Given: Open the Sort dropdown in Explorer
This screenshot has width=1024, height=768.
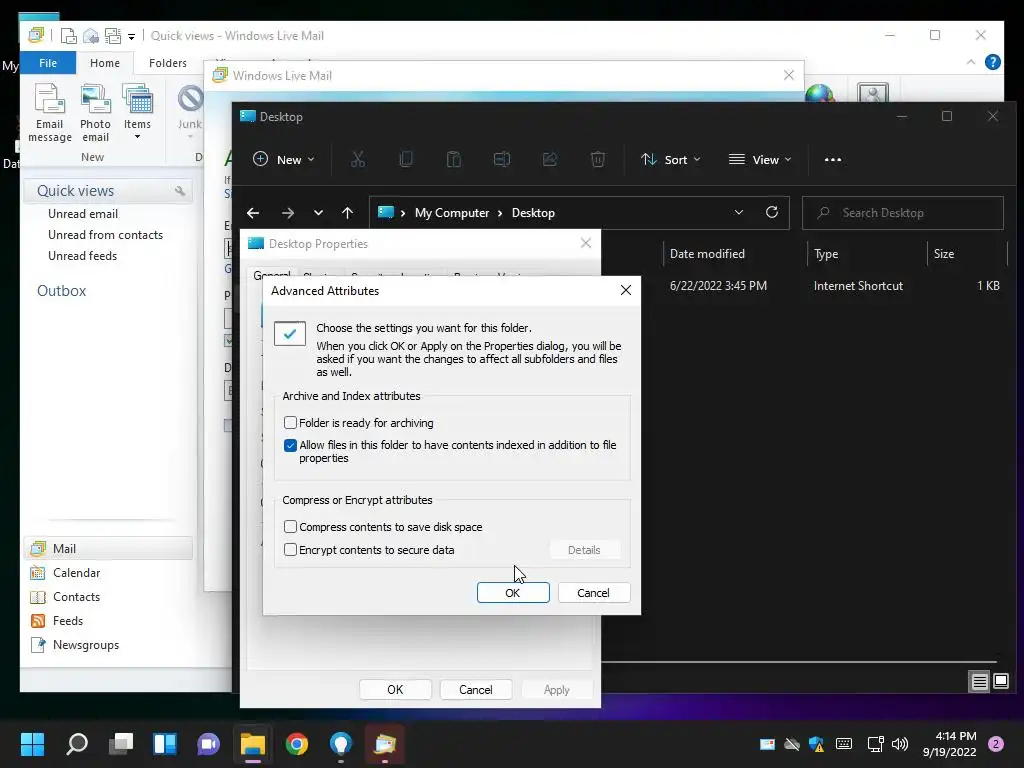Looking at the screenshot, I should [x=671, y=159].
